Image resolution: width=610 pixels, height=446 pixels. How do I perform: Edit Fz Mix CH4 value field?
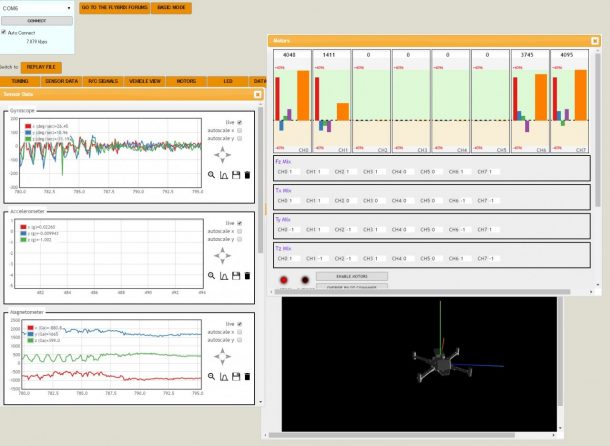coord(408,172)
